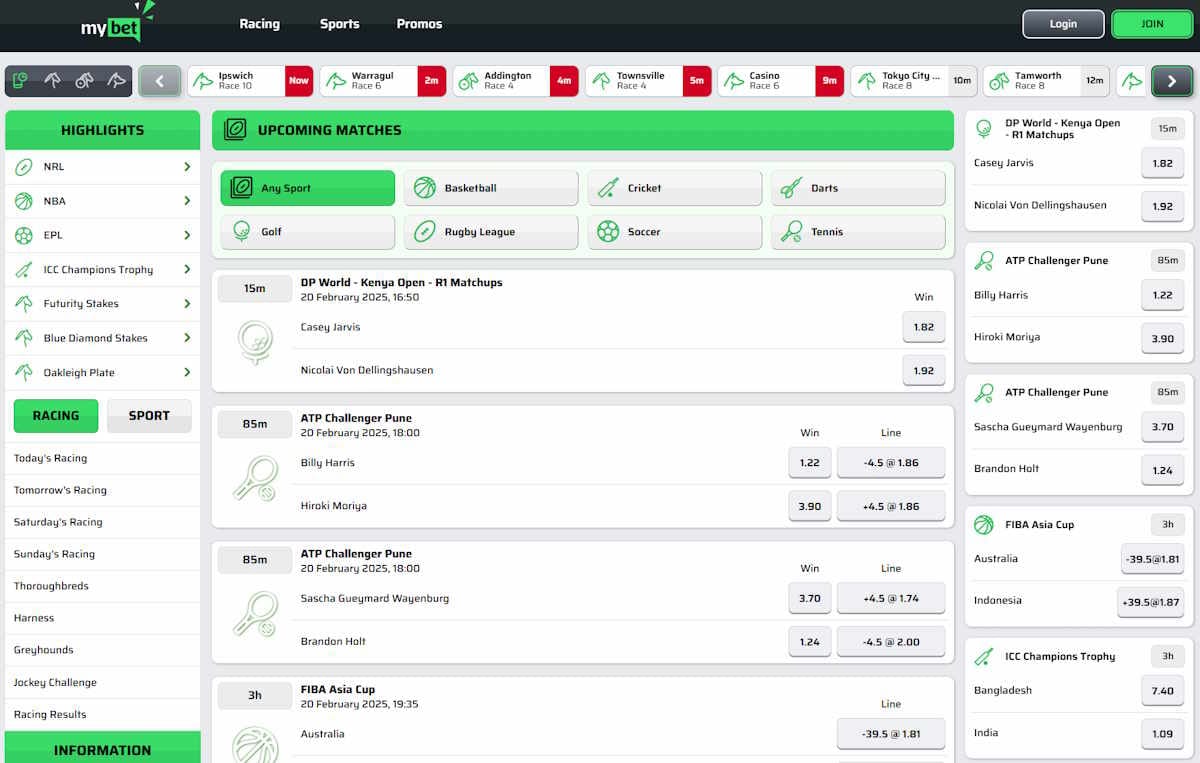This screenshot has width=1200, height=763.
Task: Open Tamworth Race 8 card
Action: pos(1046,81)
